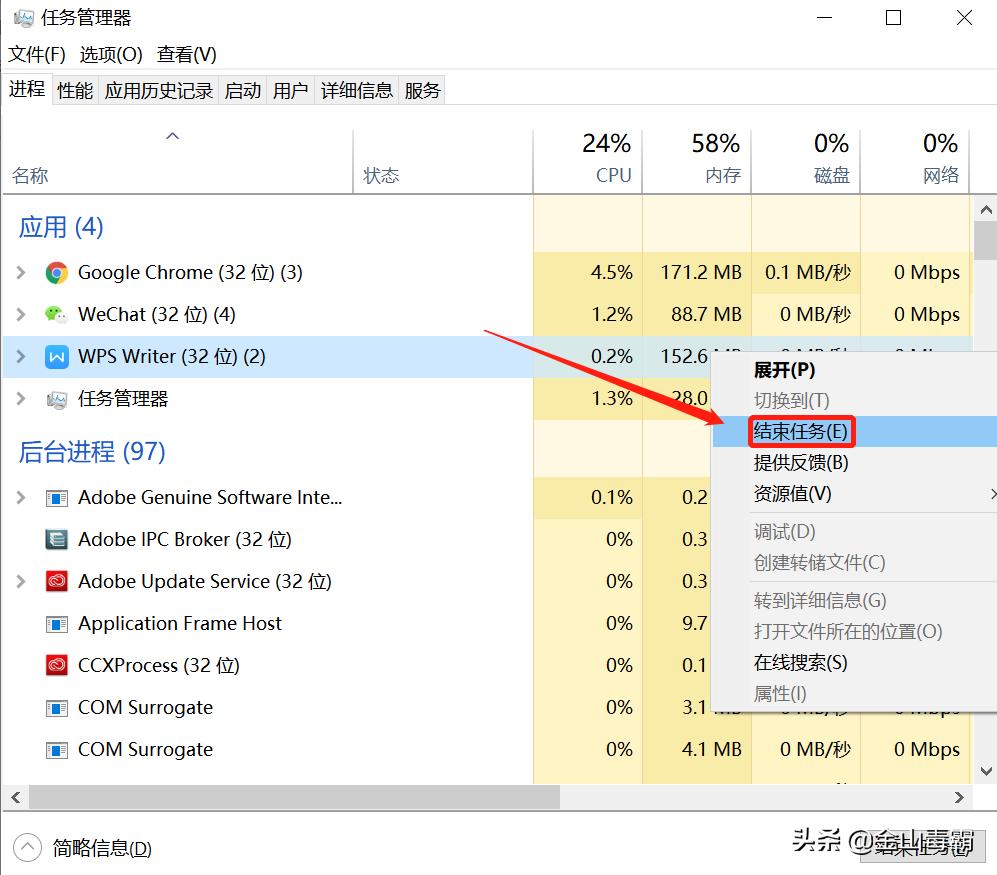
Task: Click the Adobe Update Service icon
Action: pyautogui.click(x=57, y=581)
